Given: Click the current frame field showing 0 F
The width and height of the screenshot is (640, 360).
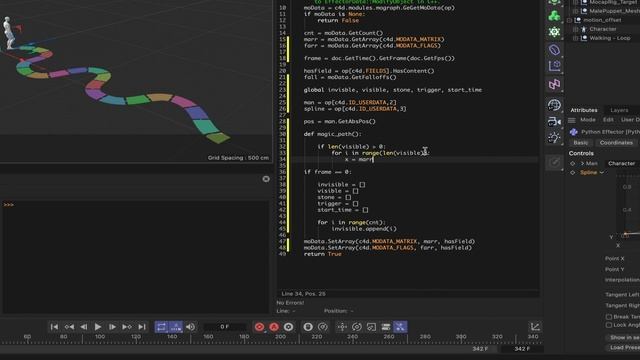Looking at the screenshot, I should click(x=225, y=327).
